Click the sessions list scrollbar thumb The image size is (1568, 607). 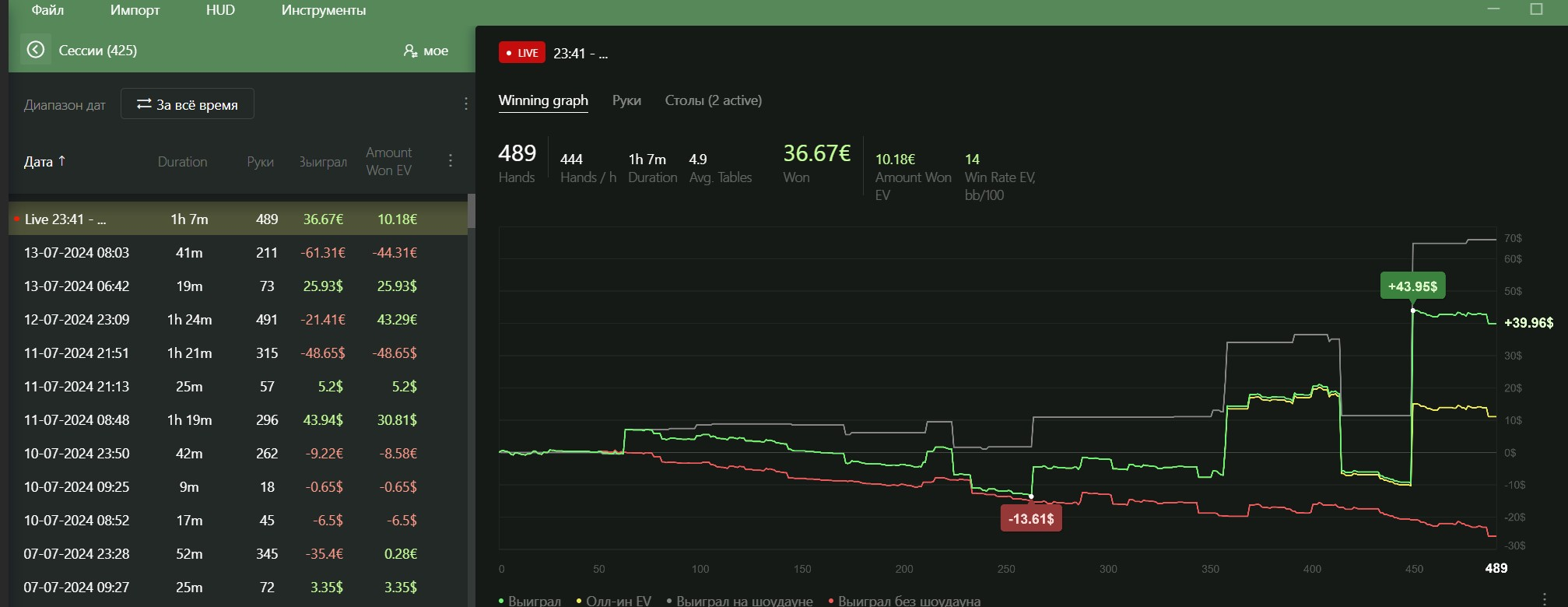coord(471,212)
